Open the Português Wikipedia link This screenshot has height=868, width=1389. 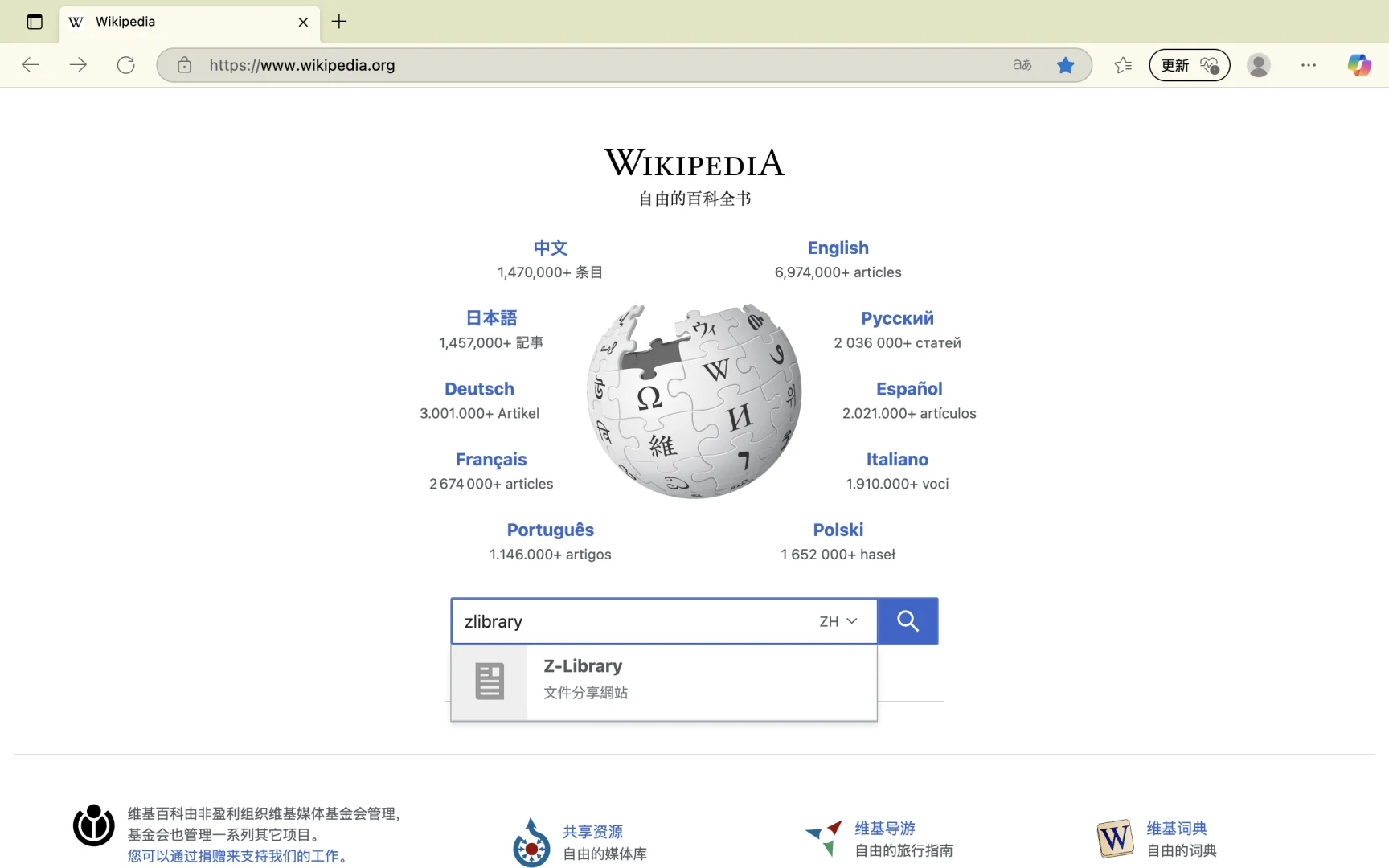[x=551, y=530]
